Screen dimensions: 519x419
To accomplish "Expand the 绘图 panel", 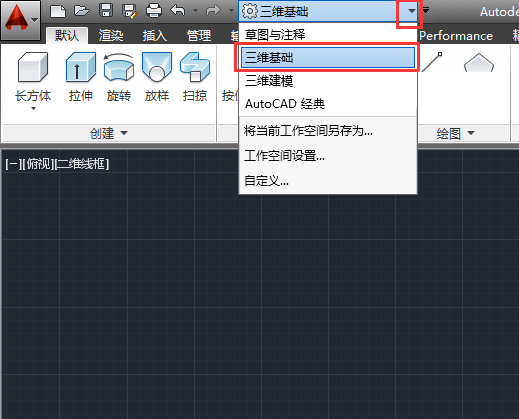I will click(x=456, y=133).
